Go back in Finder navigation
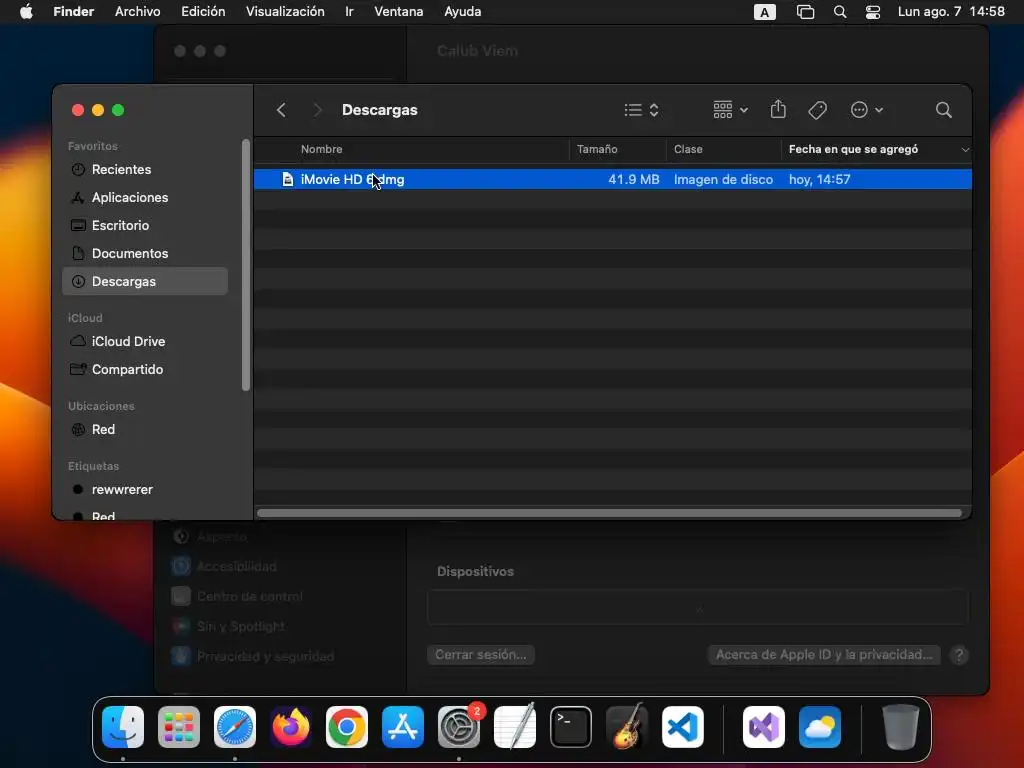This screenshot has width=1024, height=768. point(281,110)
